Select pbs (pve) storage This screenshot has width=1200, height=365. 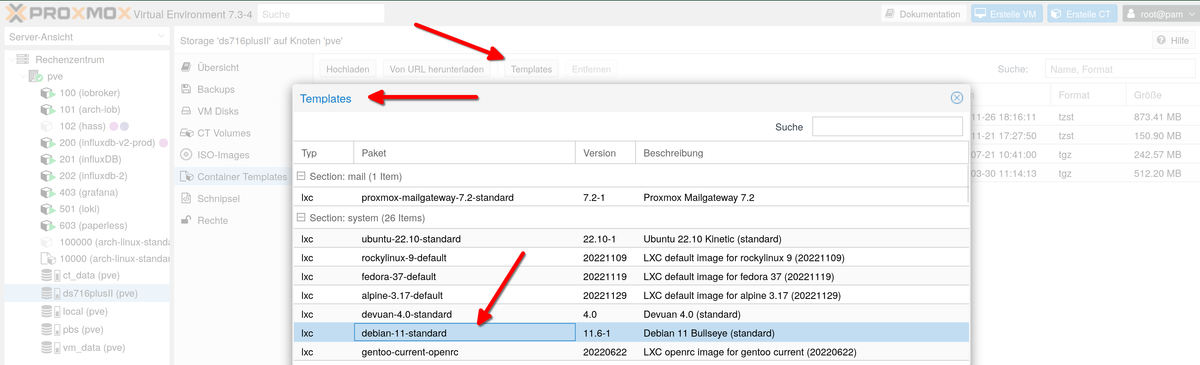coord(82,329)
